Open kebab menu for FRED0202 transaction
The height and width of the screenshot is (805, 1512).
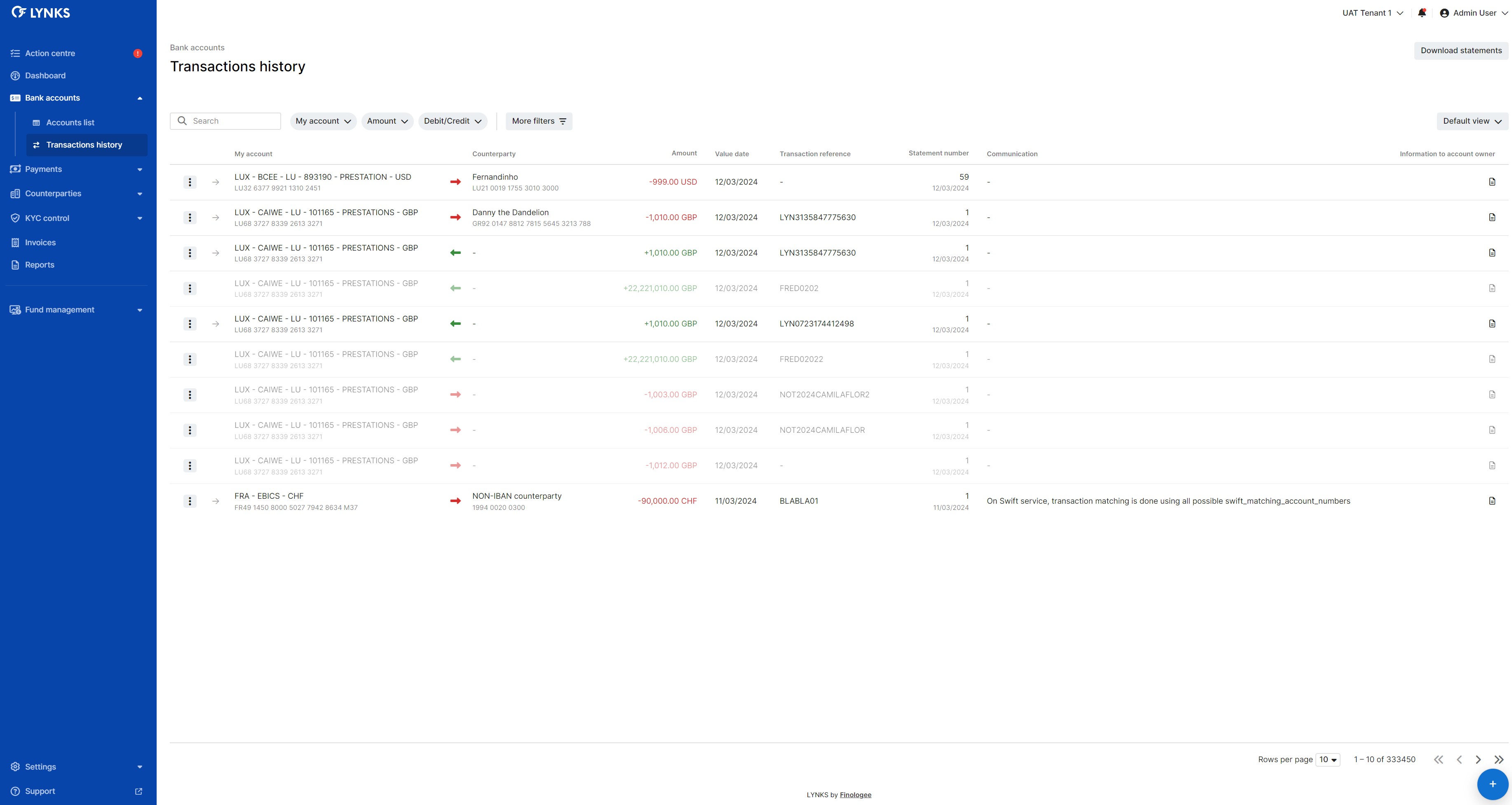pyautogui.click(x=190, y=289)
